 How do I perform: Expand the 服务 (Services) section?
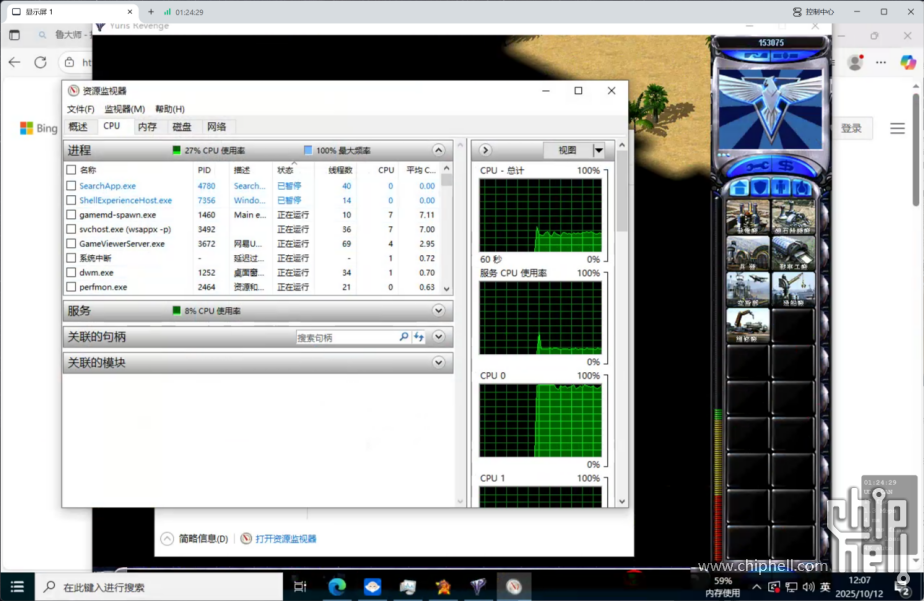[438, 311]
